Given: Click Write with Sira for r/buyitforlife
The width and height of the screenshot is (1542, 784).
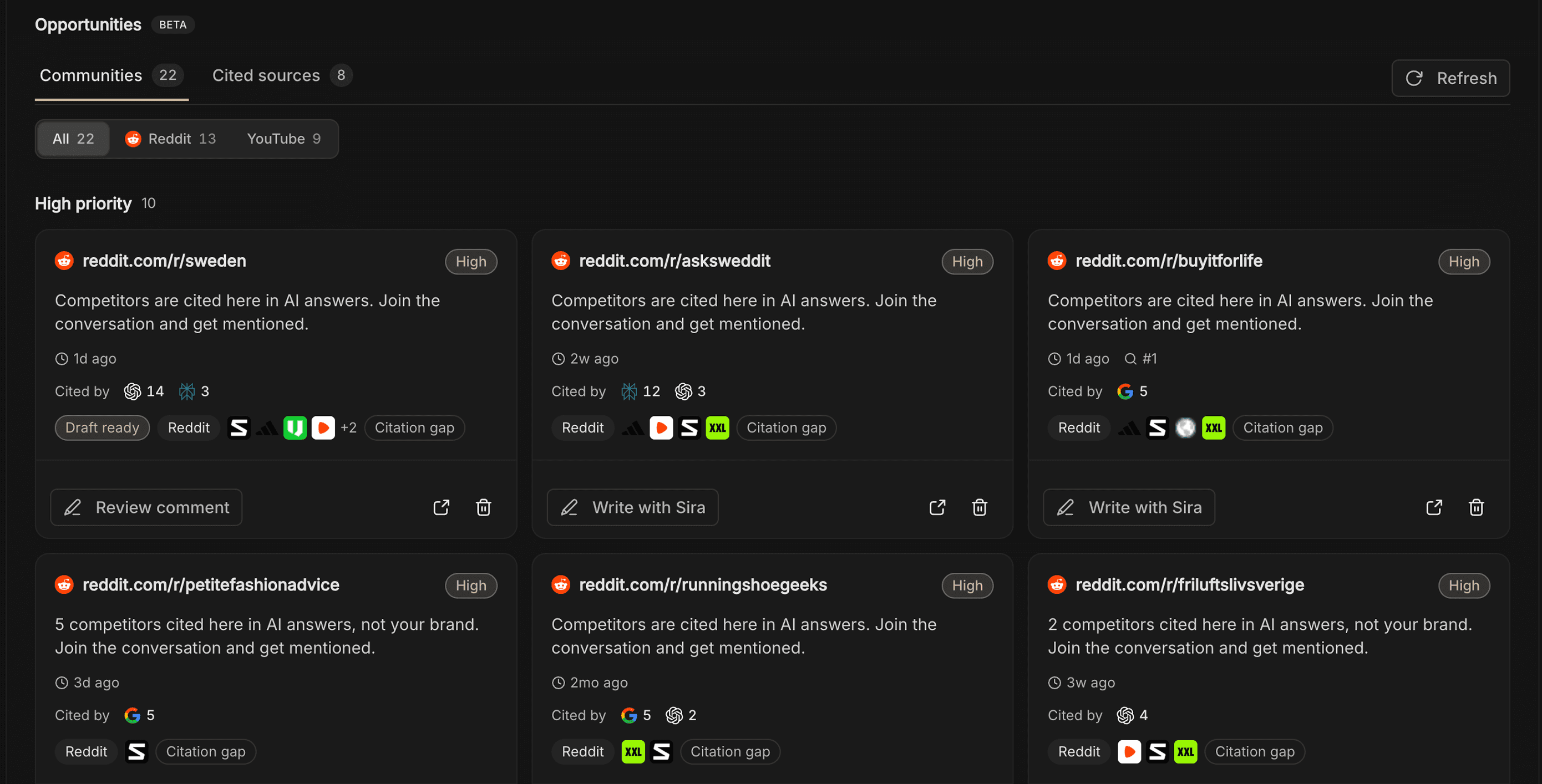Looking at the screenshot, I should (x=1128, y=507).
